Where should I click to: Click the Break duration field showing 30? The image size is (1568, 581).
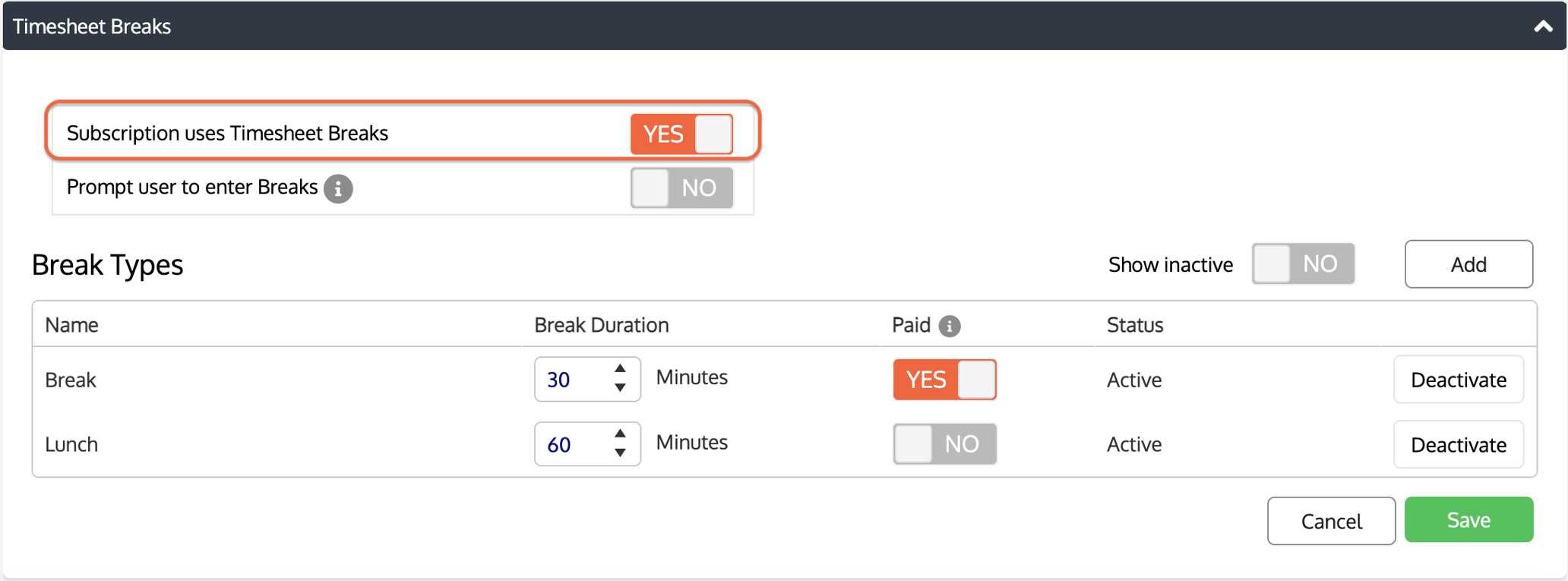571,379
